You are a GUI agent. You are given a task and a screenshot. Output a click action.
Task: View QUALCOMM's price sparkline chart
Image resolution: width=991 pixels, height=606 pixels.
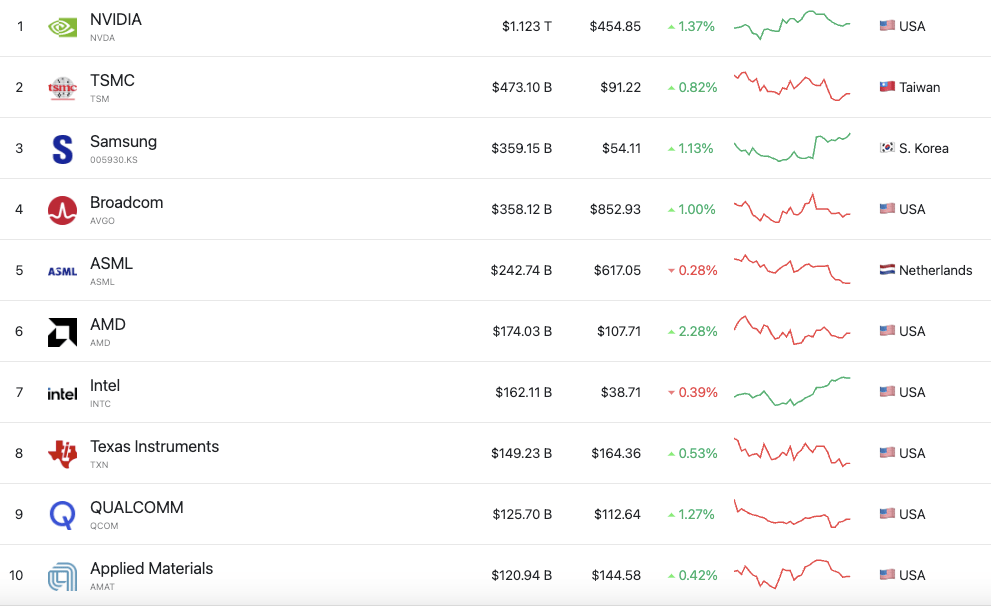tap(792, 513)
